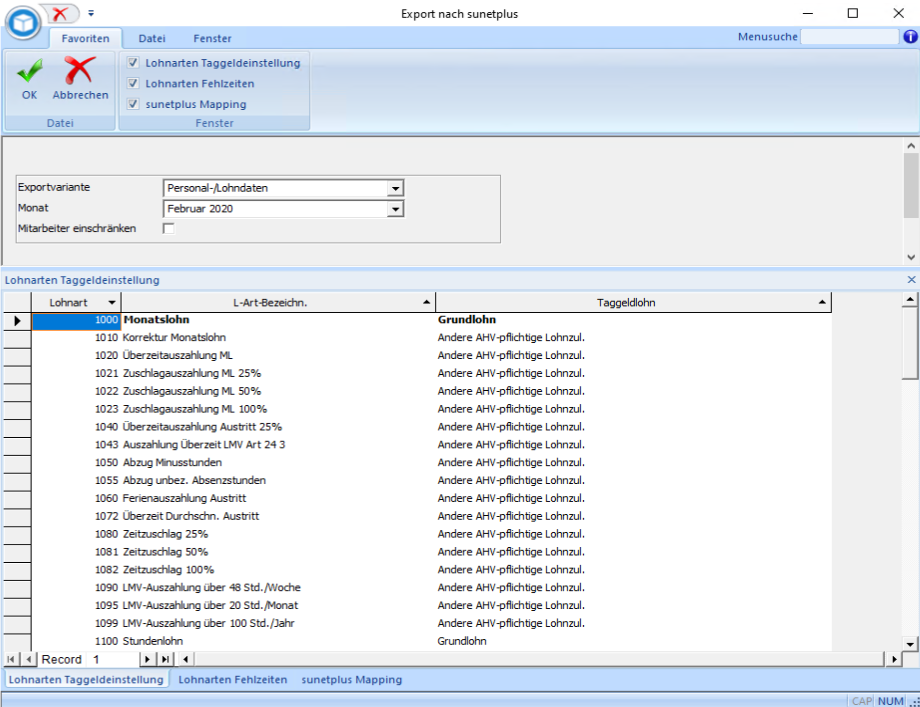Close the Lohnarten Taggeldeinstellung panel
This screenshot has width=920, height=707.
(x=910, y=280)
